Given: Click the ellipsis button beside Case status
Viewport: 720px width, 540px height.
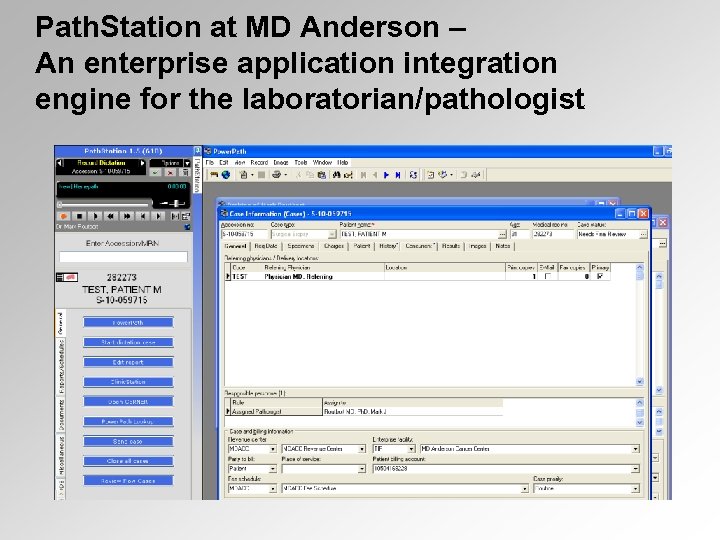Looking at the screenshot, I should tap(643, 235).
